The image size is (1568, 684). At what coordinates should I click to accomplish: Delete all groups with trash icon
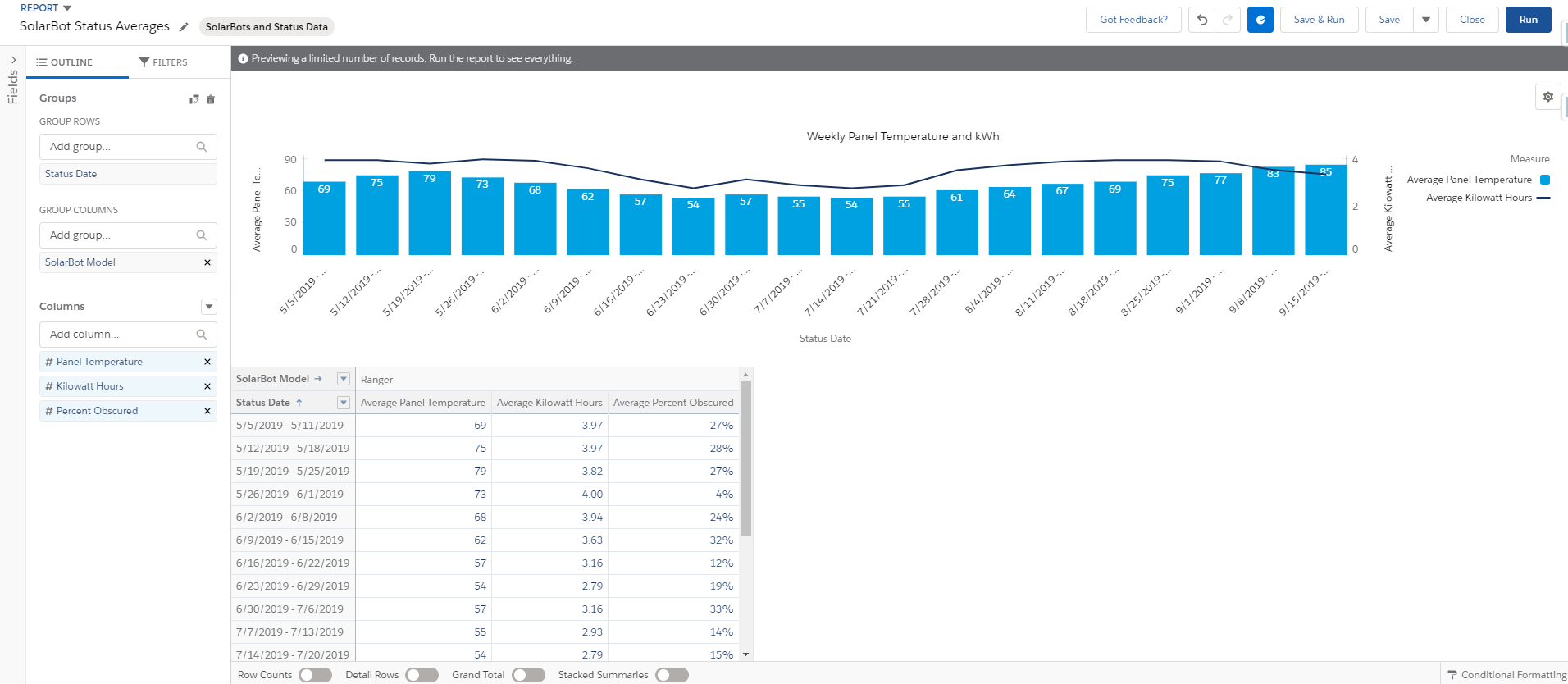coord(211,99)
